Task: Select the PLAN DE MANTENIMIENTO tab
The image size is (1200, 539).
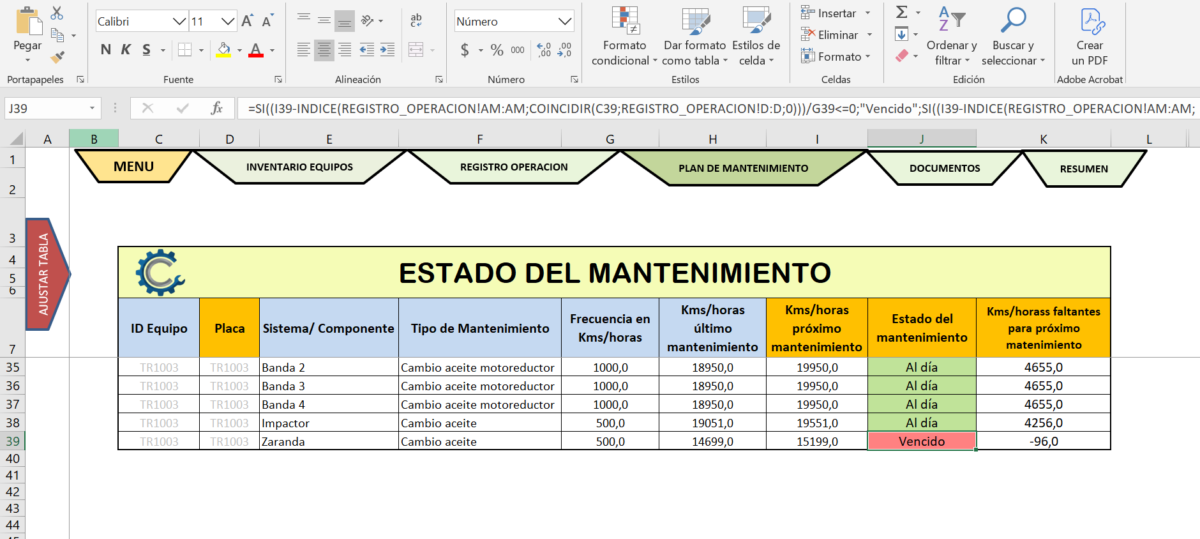Action: pyautogui.click(x=743, y=168)
